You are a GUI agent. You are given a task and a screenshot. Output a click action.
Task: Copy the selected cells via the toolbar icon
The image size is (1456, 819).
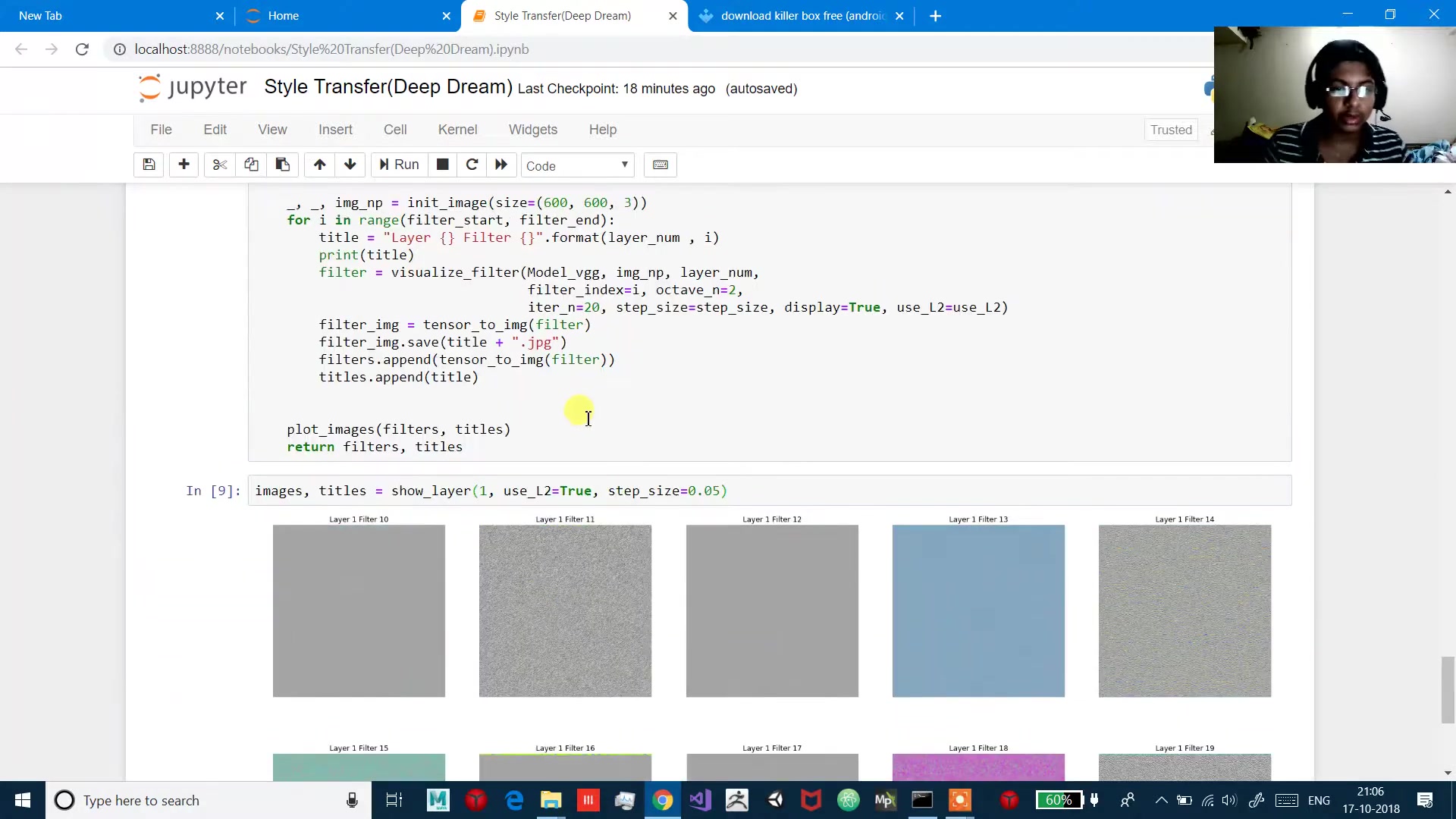[x=251, y=165]
